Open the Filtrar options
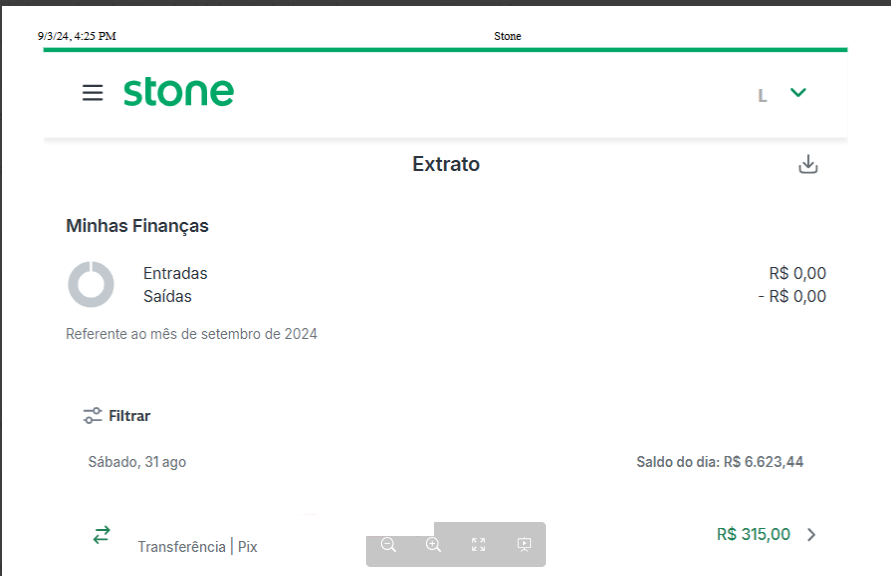This screenshot has width=891, height=576. click(130, 416)
